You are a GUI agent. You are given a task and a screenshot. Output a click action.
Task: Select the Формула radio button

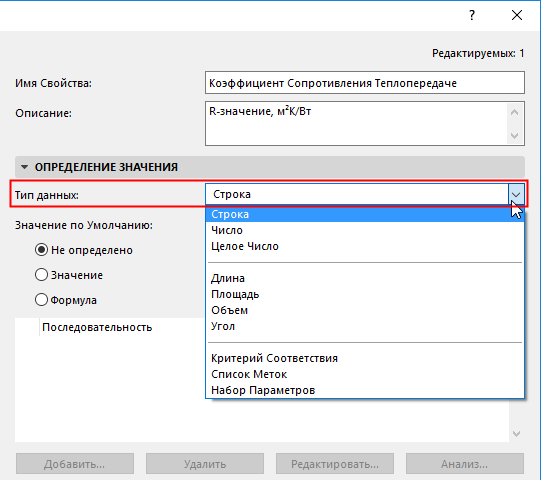41,300
